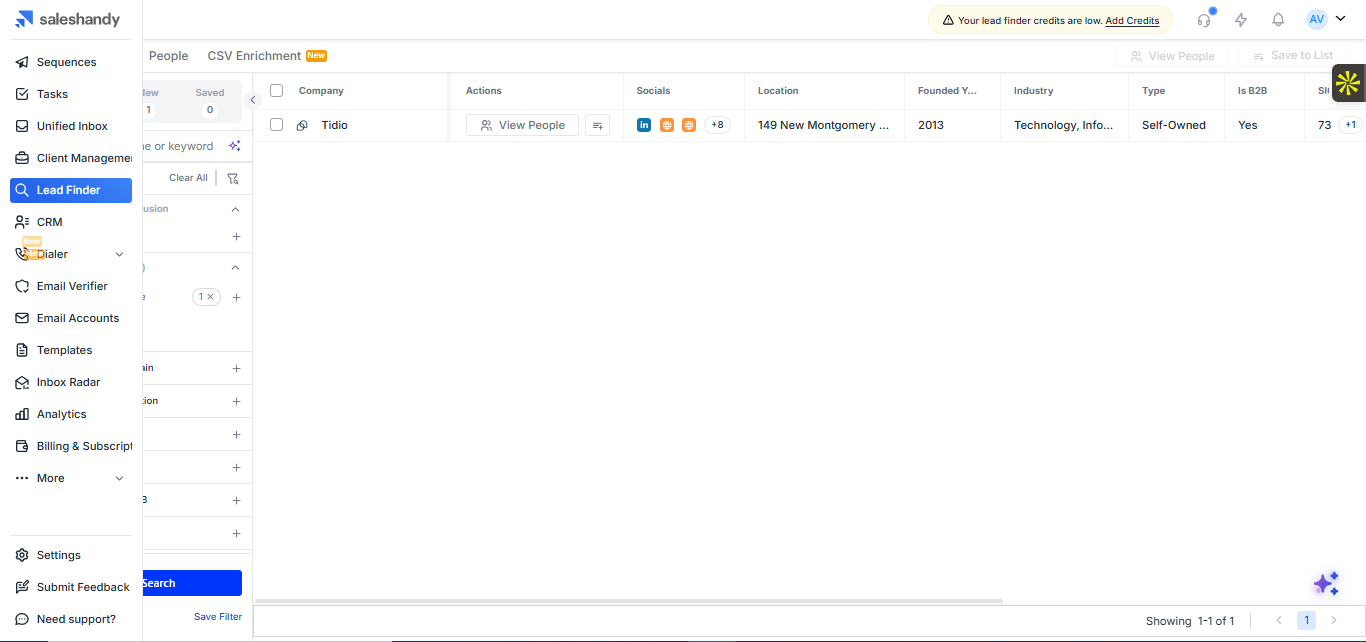Click the blue Search button

tap(192, 583)
